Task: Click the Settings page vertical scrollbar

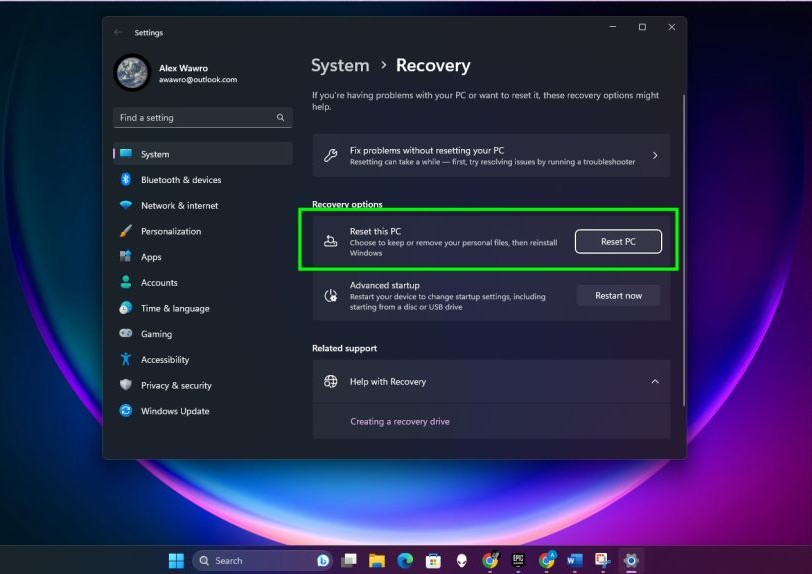Action: point(684,250)
